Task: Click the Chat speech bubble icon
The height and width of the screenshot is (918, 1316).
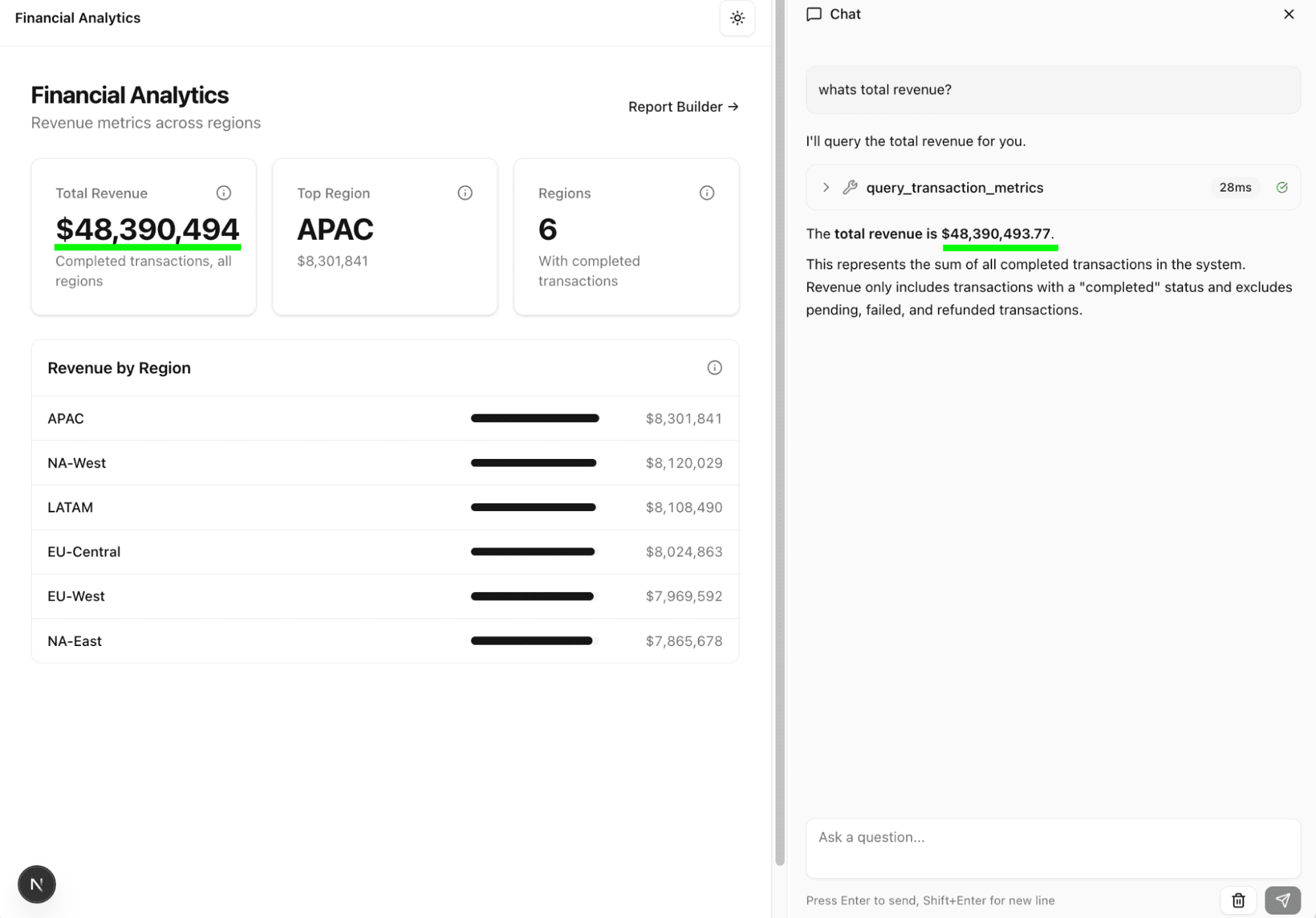Action: point(814,14)
